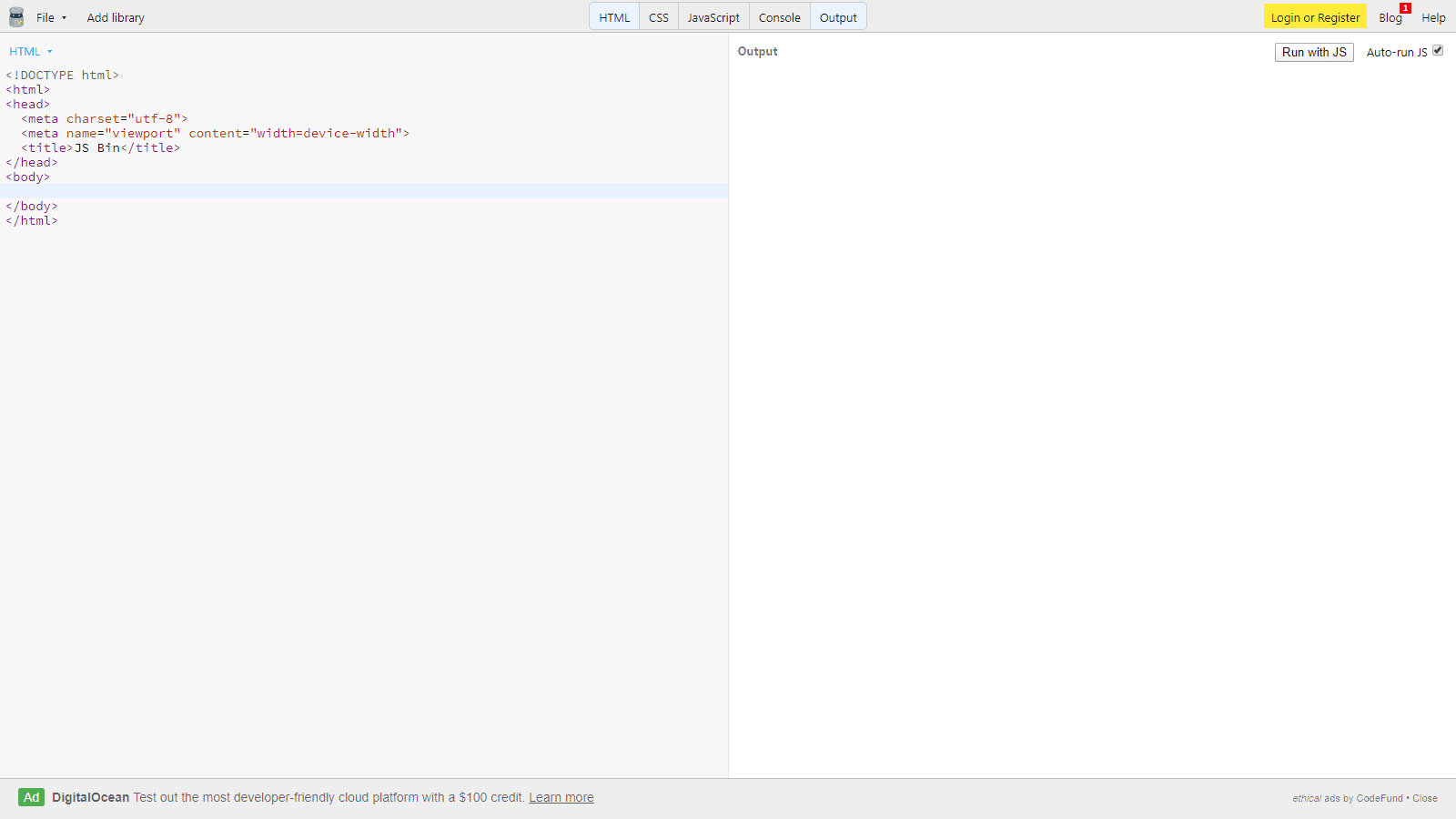1456x819 pixels.
Task: Switch to the Output tab
Action: [x=837, y=16]
